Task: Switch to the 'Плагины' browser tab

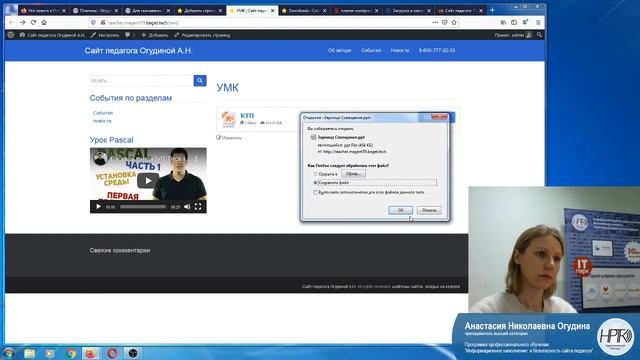Action: tap(96, 11)
